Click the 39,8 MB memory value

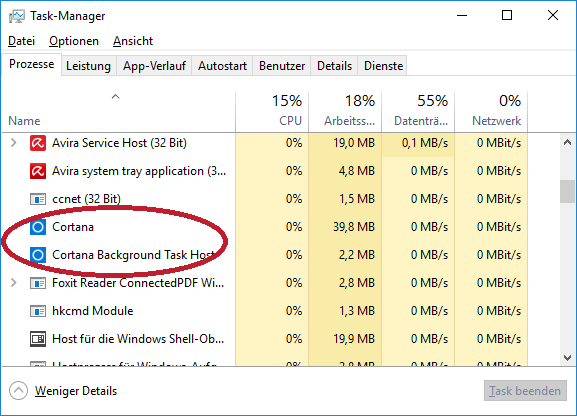[354, 227]
